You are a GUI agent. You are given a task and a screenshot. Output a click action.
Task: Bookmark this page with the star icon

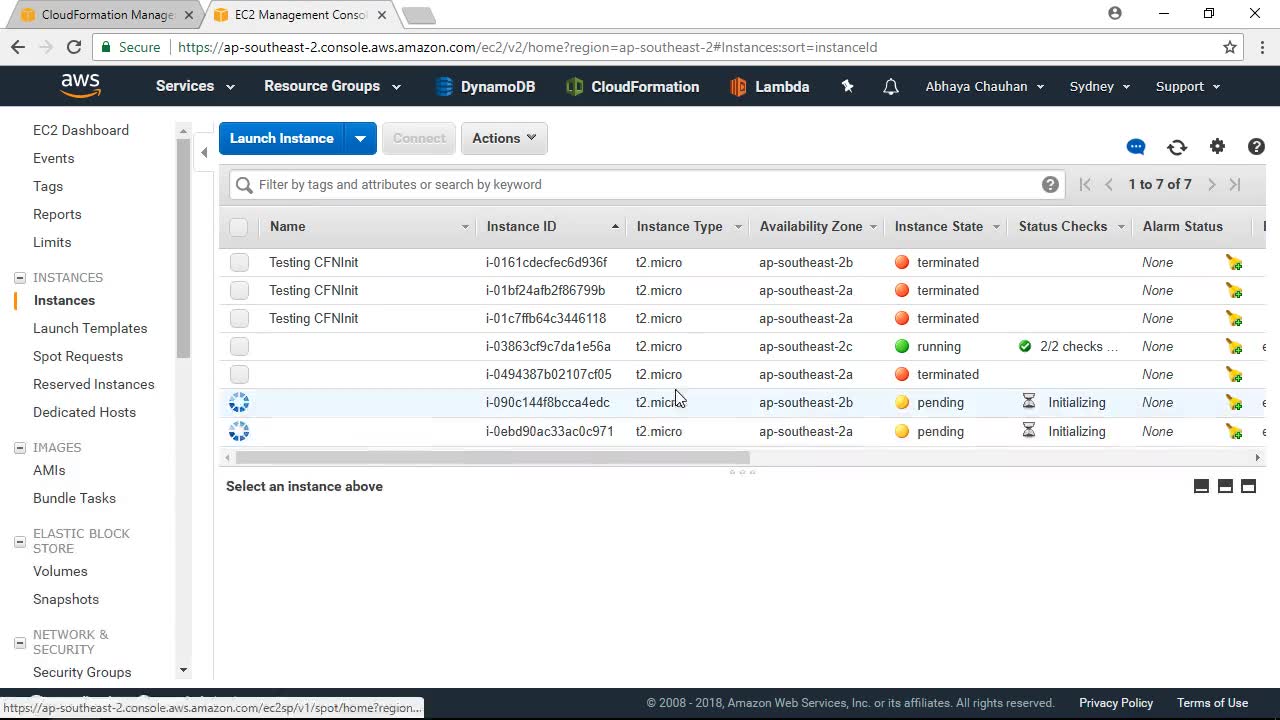(x=1230, y=47)
